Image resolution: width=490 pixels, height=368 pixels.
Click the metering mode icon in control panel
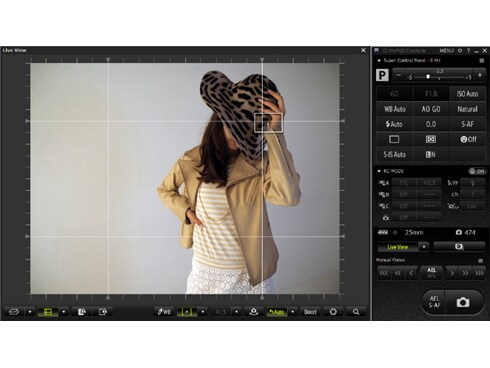[x=431, y=139]
